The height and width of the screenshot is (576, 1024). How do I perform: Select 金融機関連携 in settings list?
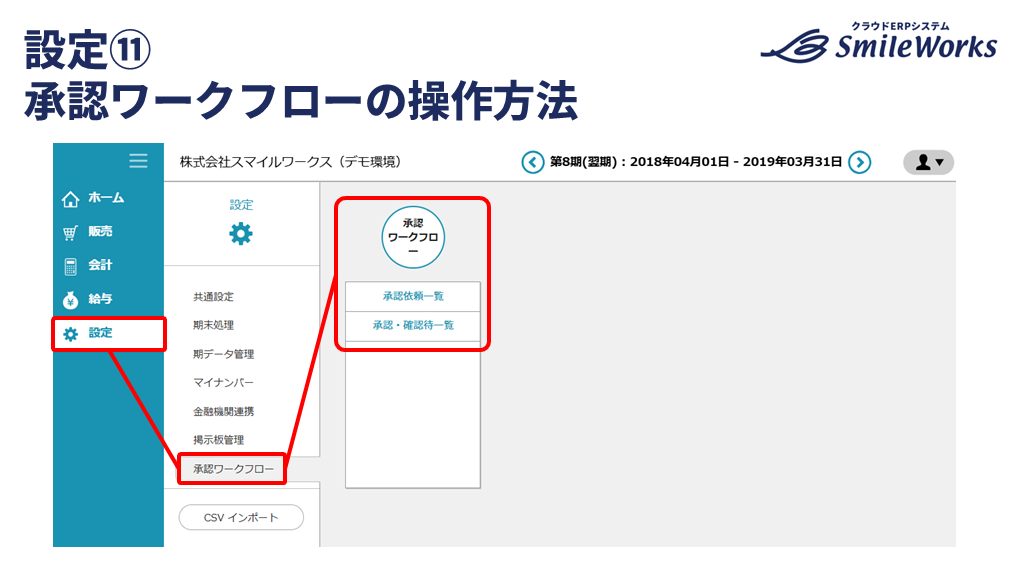click(x=223, y=411)
